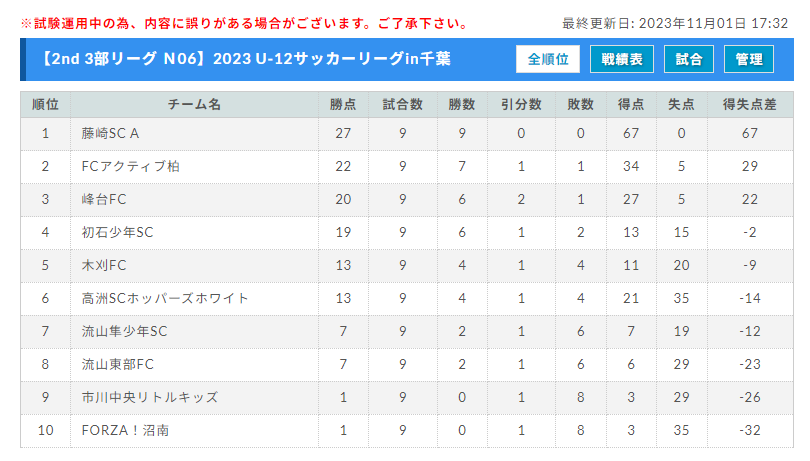Image resolution: width=810 pixels, height=461 pixels.
Task: Open the 試合 tab
Action: point(689,59)
